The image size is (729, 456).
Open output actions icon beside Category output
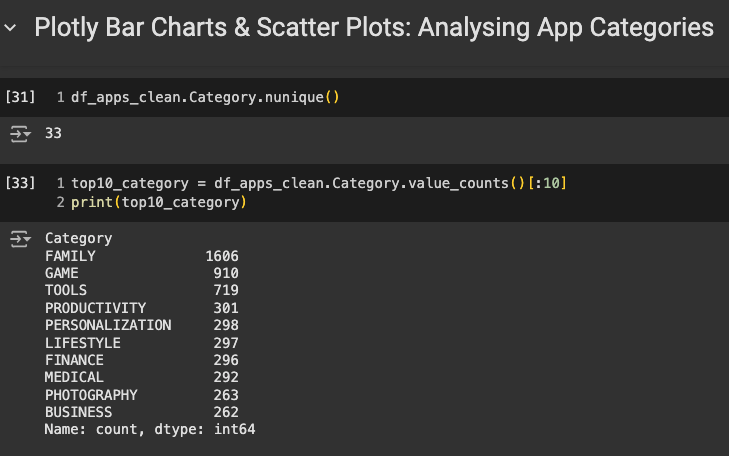(x=20, y=238)
